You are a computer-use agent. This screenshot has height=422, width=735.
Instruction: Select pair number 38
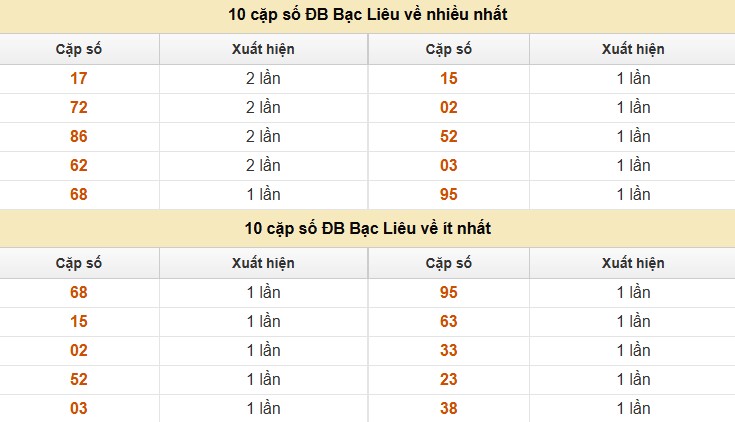[x=449, y=408]
